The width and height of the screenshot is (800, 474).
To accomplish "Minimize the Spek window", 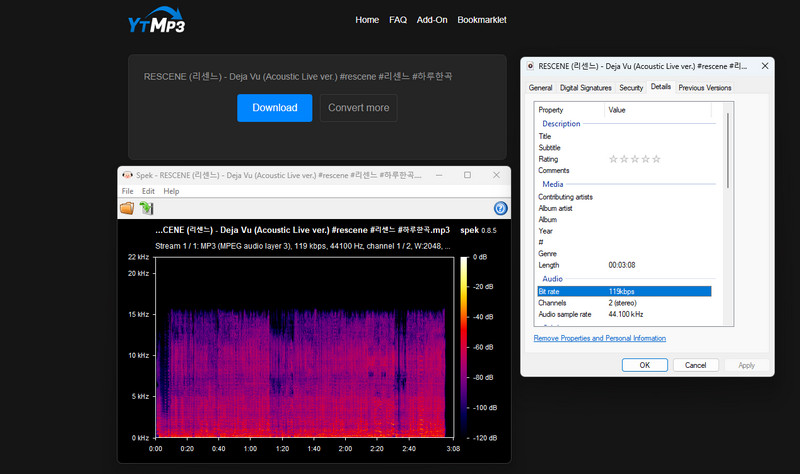I will coord(439,175).
